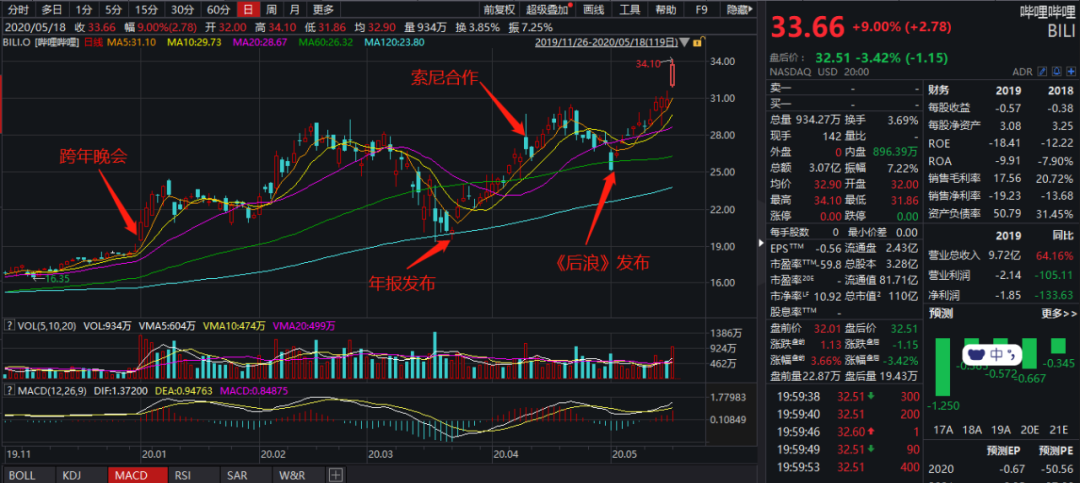Screen dimensions: 1080x483
Task: Open the 更多 periods dropdown
Action: click(322, 10)
